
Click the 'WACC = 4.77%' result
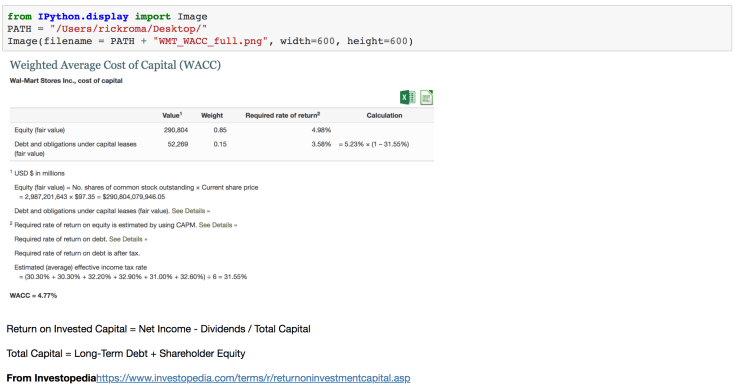[33, 296]
